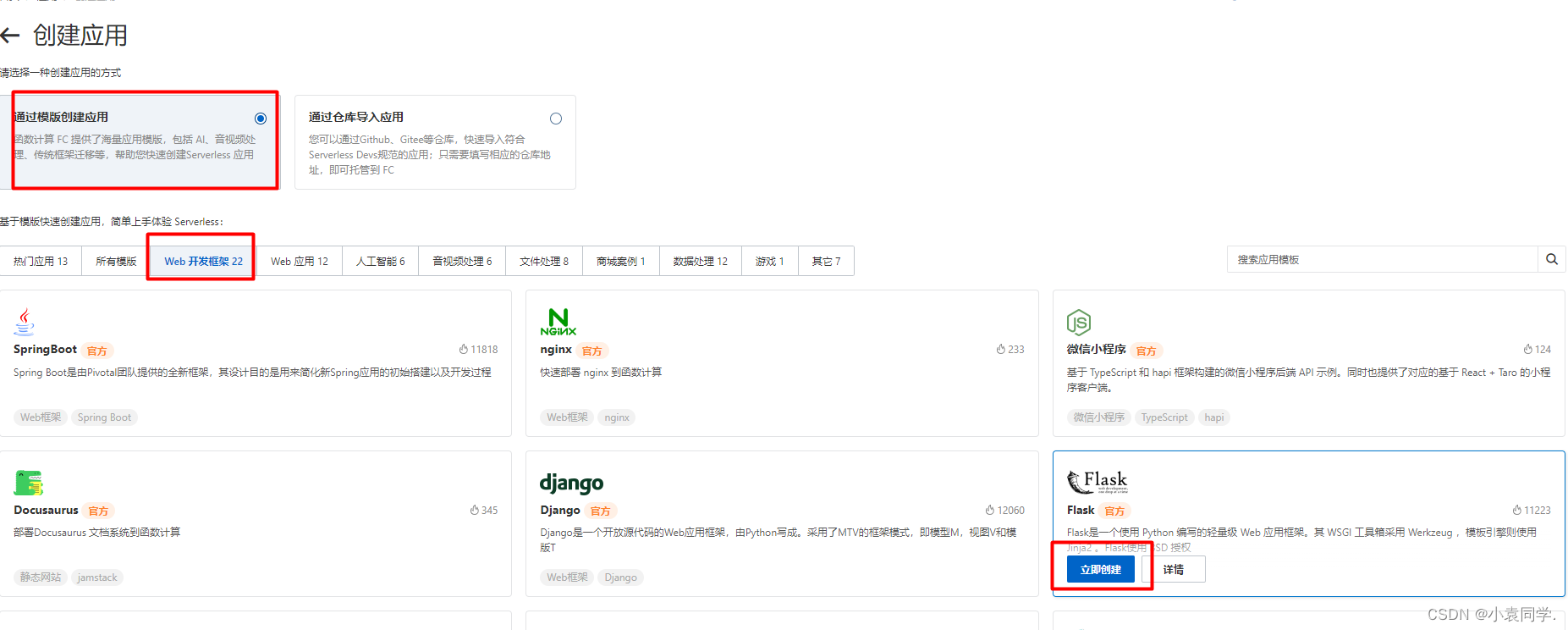
Task: Open the 商城案例 1 tab
Action: [621, 261]
